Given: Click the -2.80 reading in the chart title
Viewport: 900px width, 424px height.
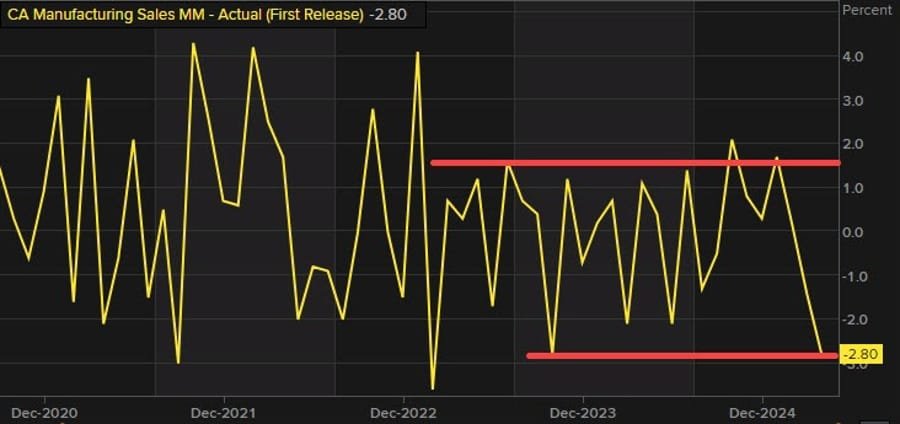Looking at the screenshot, I should click(386, 13).
